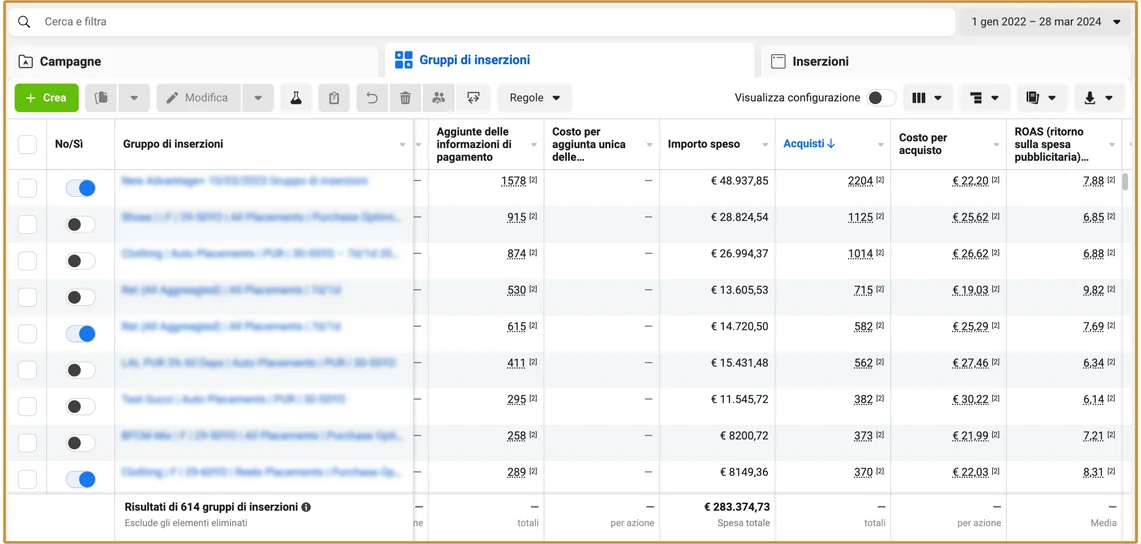Enable the ad set with 1125 purchases
Image resolution: width=1141 pixels, height=544 pixels.
[x=80, y=225]
